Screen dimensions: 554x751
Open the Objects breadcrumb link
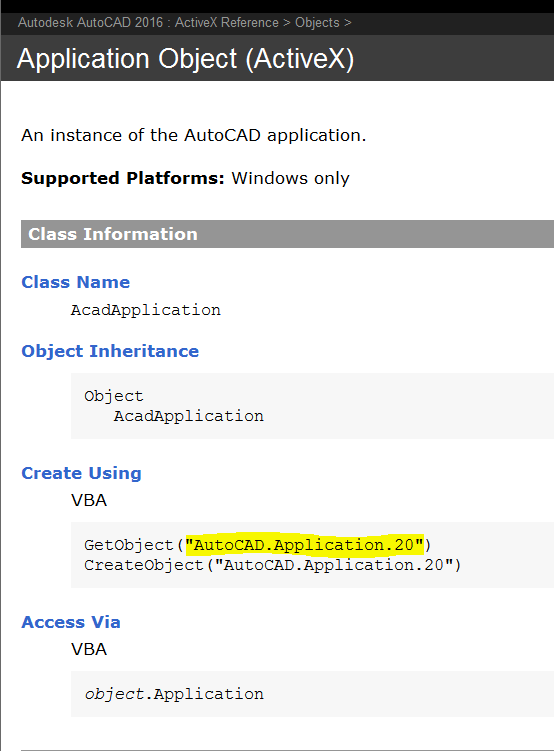(x=317, y=23)
